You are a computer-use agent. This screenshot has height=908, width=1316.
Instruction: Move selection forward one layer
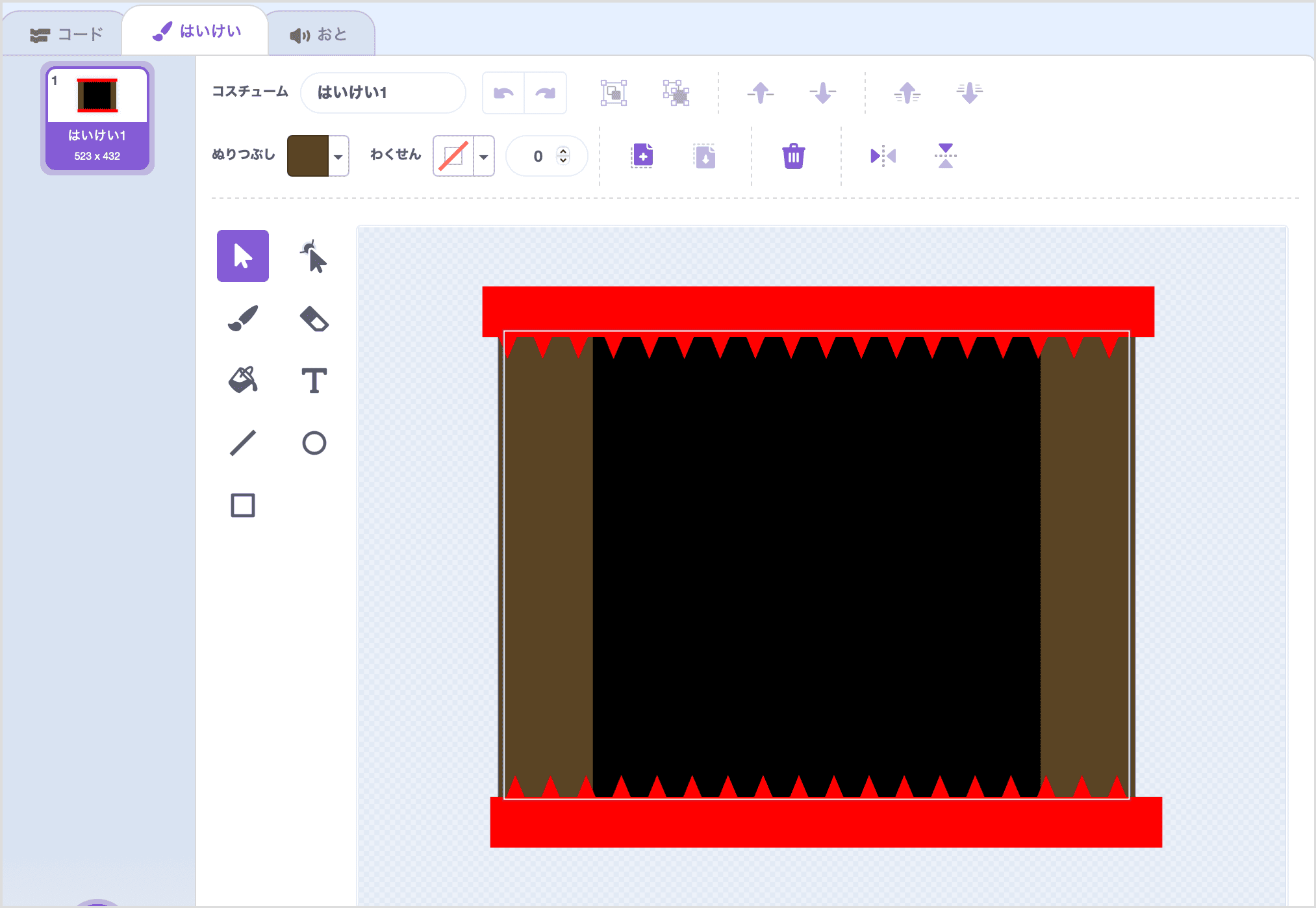pos(760,93)
